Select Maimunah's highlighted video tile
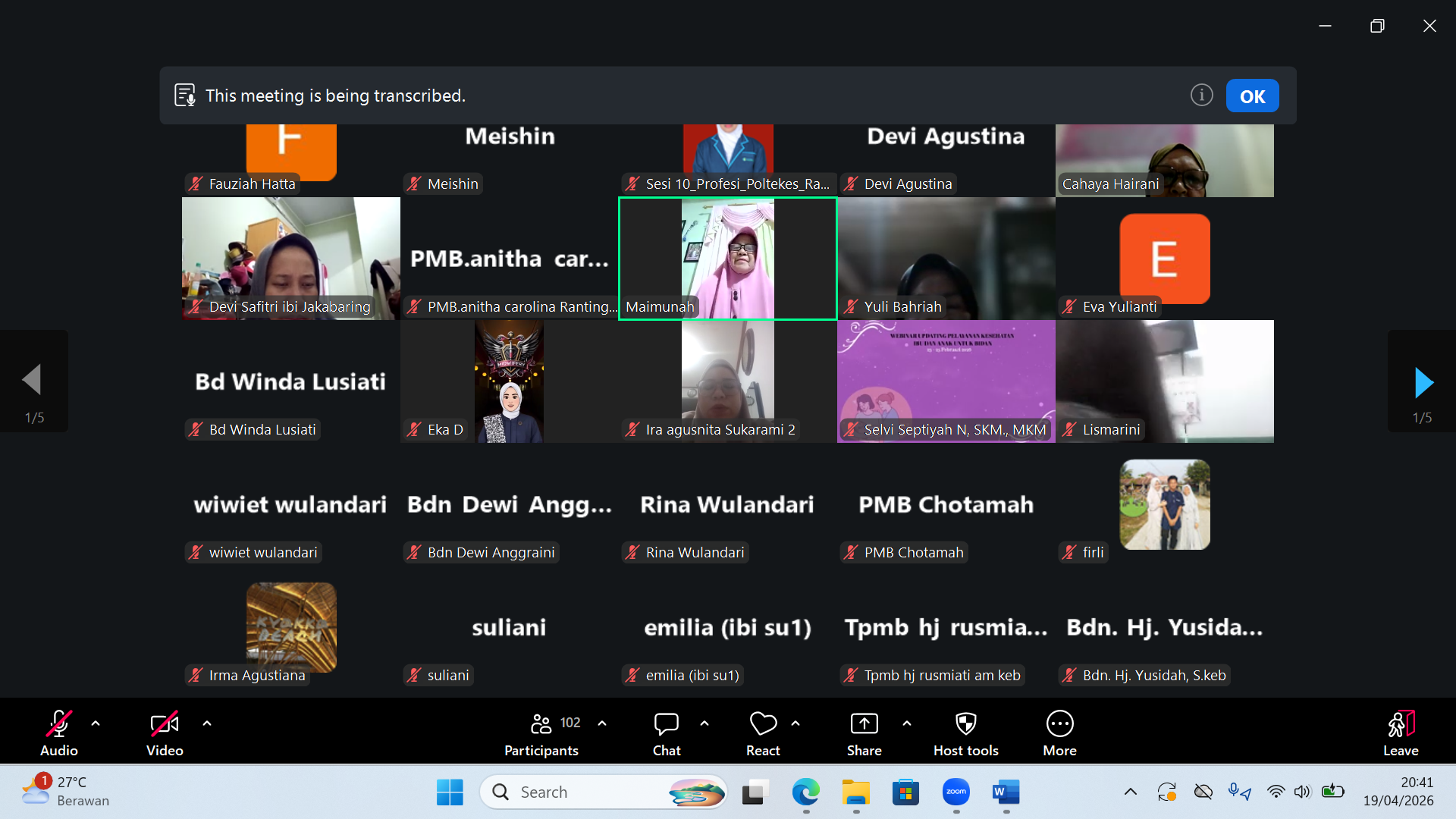Screen dimensions: 1456x819 point(728,259)
